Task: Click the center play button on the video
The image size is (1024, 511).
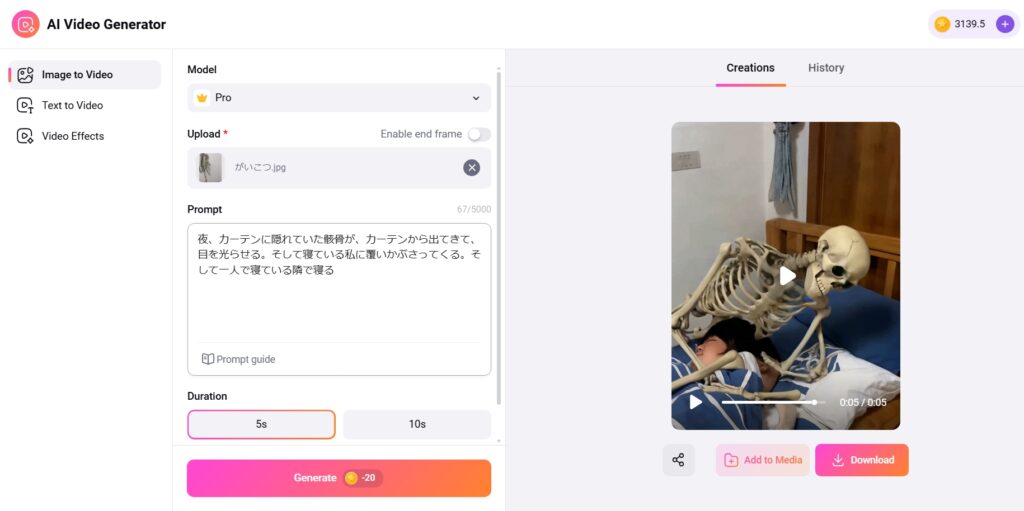Action: [788, 276]
